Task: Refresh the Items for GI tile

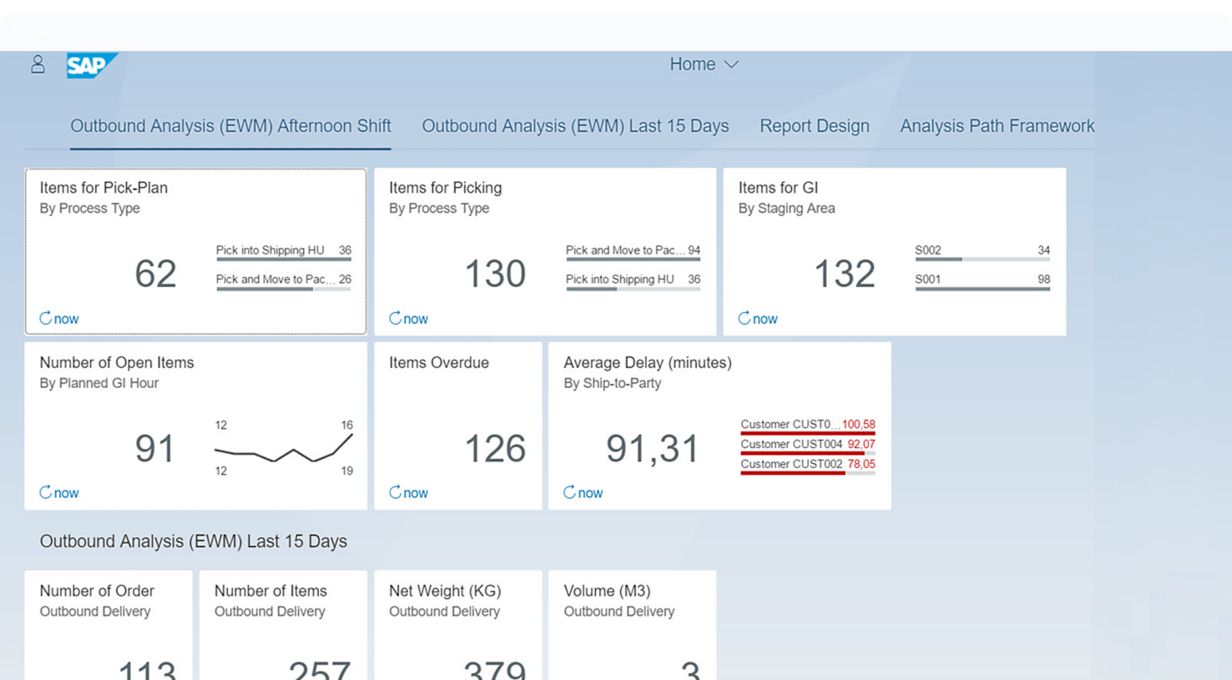Action: tap(757, 319)
